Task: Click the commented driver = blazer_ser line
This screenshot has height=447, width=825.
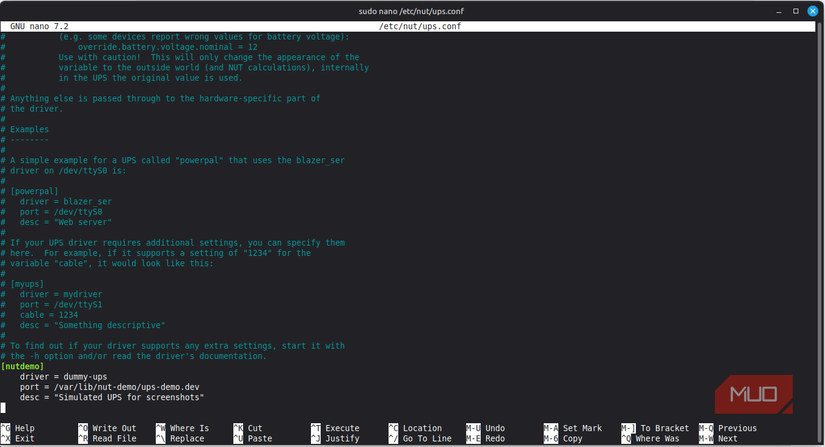Action: (x=57, y=201)
